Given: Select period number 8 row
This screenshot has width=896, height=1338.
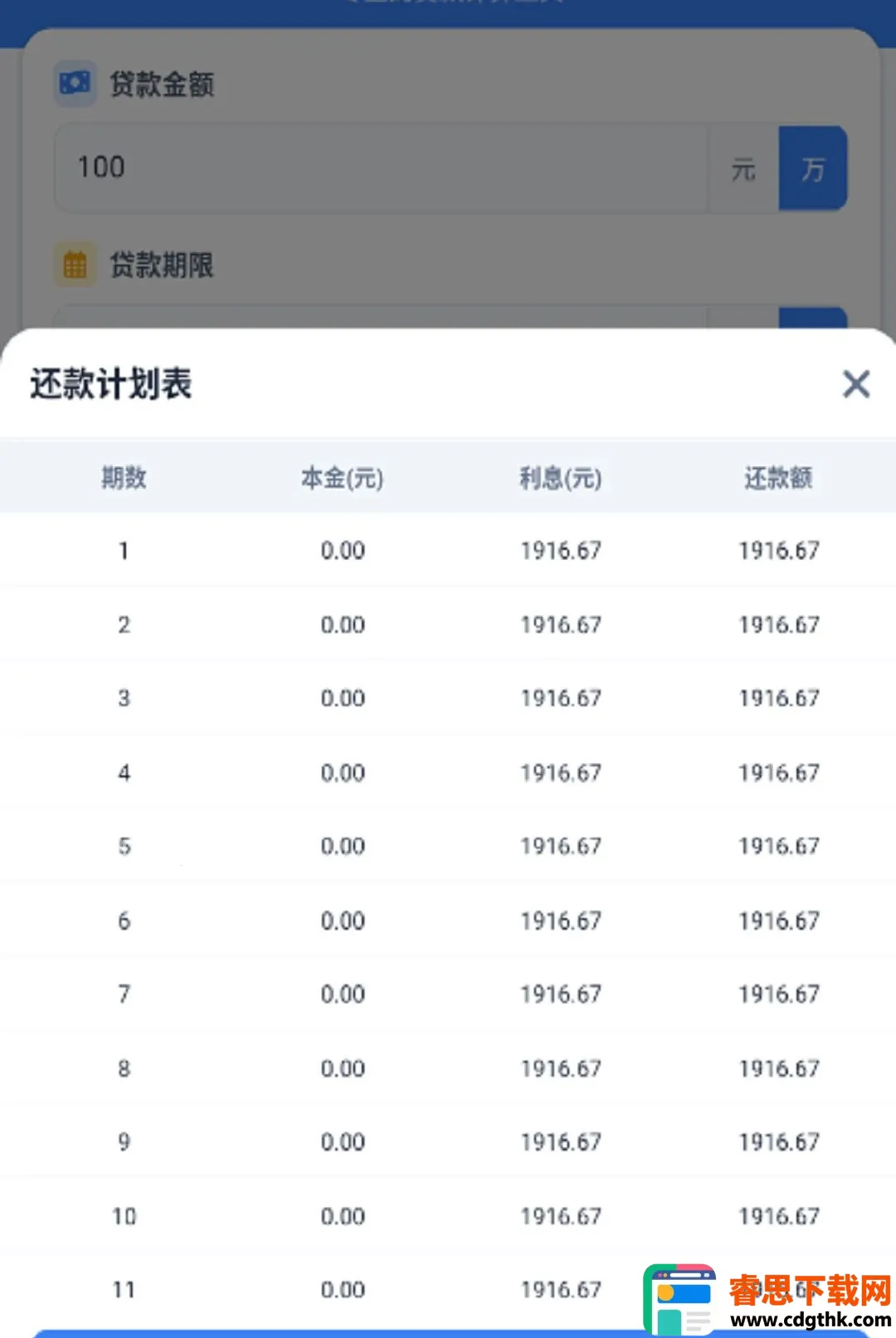Looking at the screenshot, I should coord(448,1068).
